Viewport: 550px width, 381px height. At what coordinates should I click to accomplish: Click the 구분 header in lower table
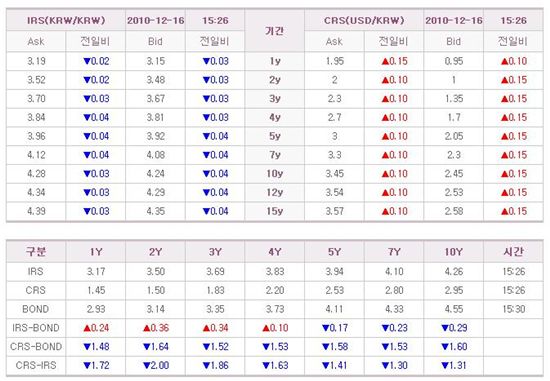pos(35,252)
